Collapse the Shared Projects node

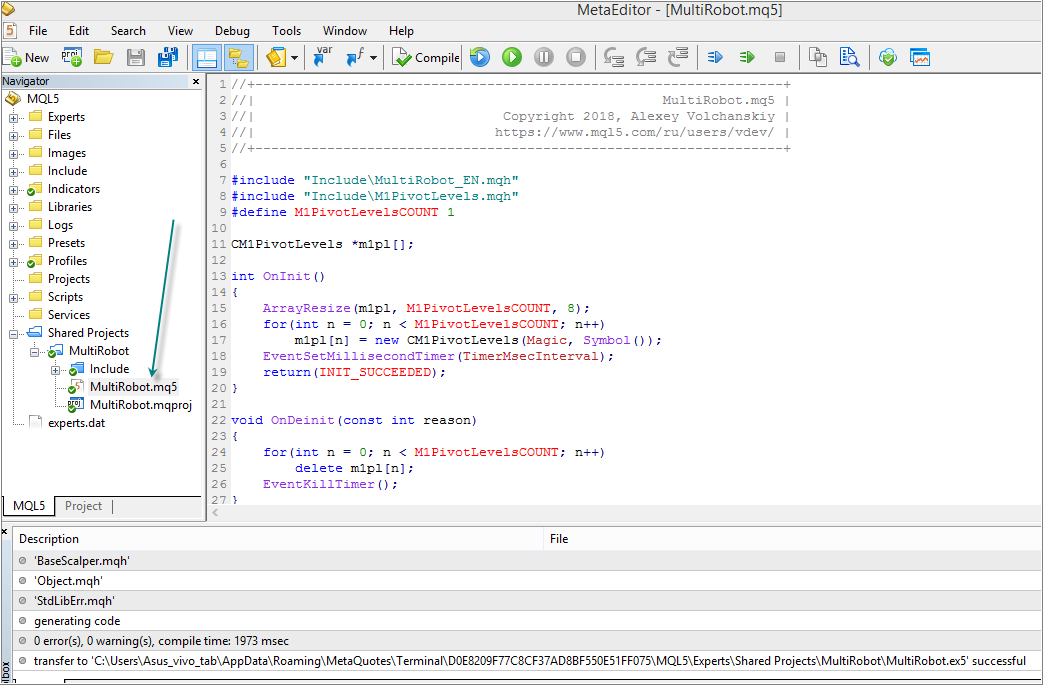click(x=13, y=334)
